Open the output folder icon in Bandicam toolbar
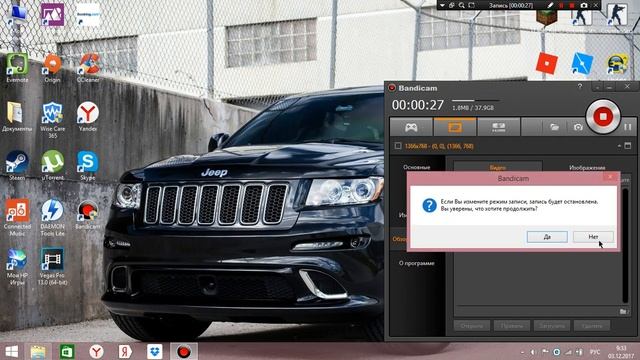 click(554, 127)
